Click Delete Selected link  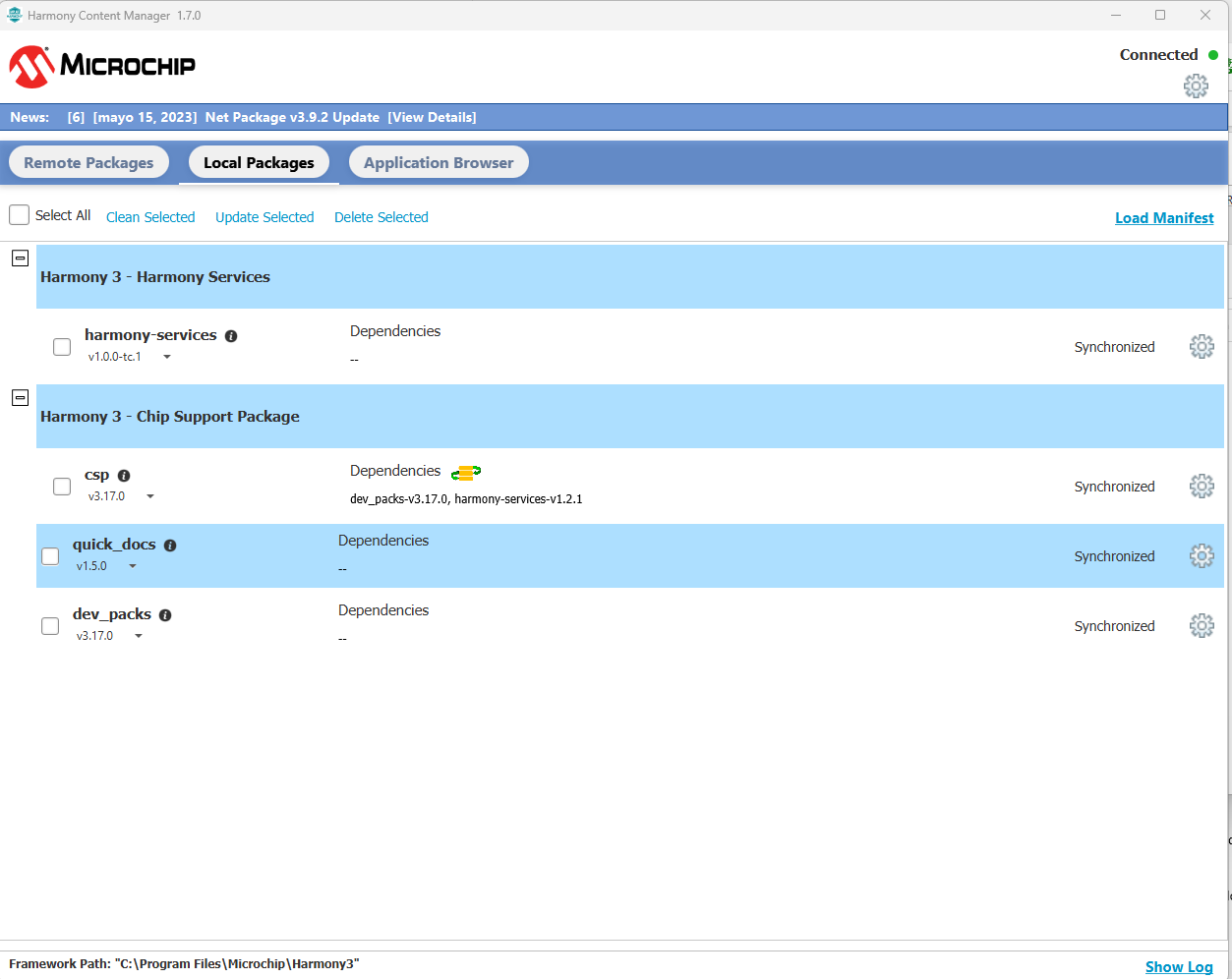381,217
